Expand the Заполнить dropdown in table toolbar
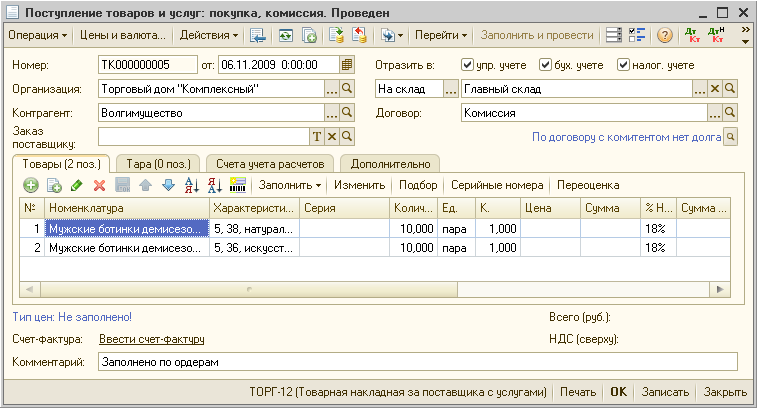Screen dimensions: 757x408 pyautogui.click(x=290, y=185)
